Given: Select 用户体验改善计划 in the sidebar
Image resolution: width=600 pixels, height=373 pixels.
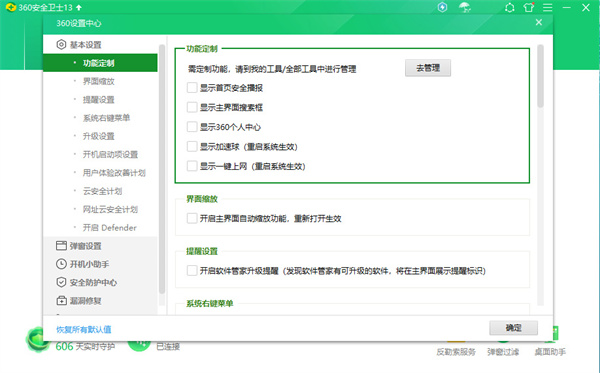Looking at the screenshot, I should (114, 173).
